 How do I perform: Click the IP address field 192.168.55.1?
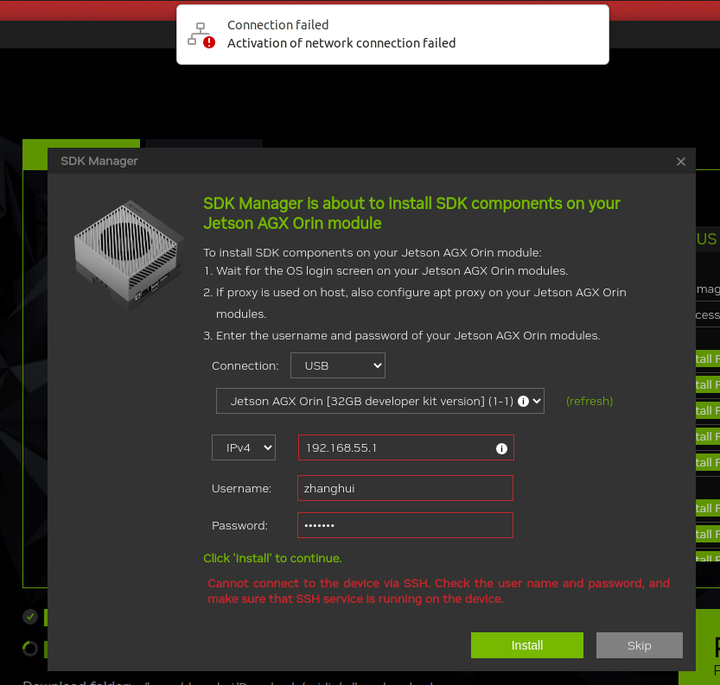(406, 448)
